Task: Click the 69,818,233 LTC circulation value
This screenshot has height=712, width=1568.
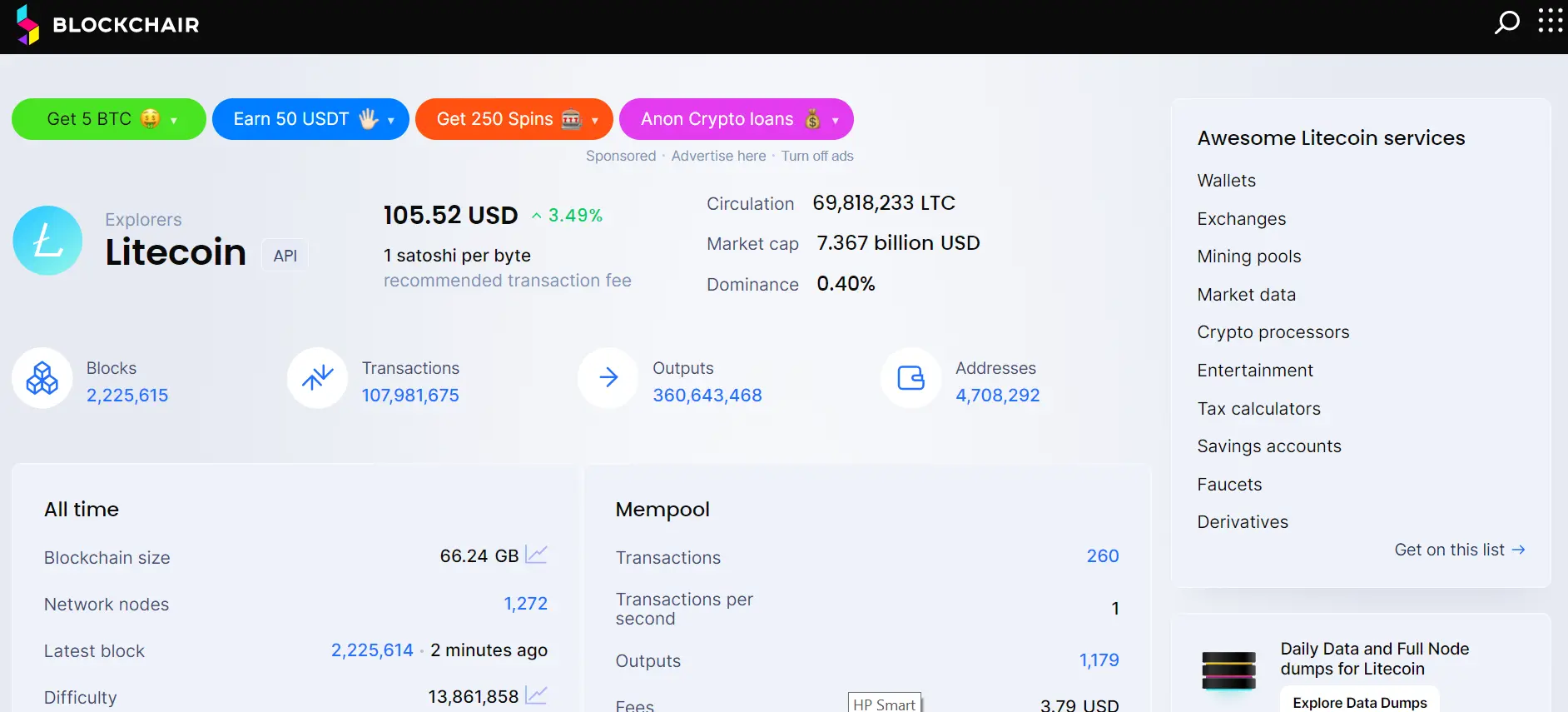Action: pyautogui.click(x=884, y=203)
